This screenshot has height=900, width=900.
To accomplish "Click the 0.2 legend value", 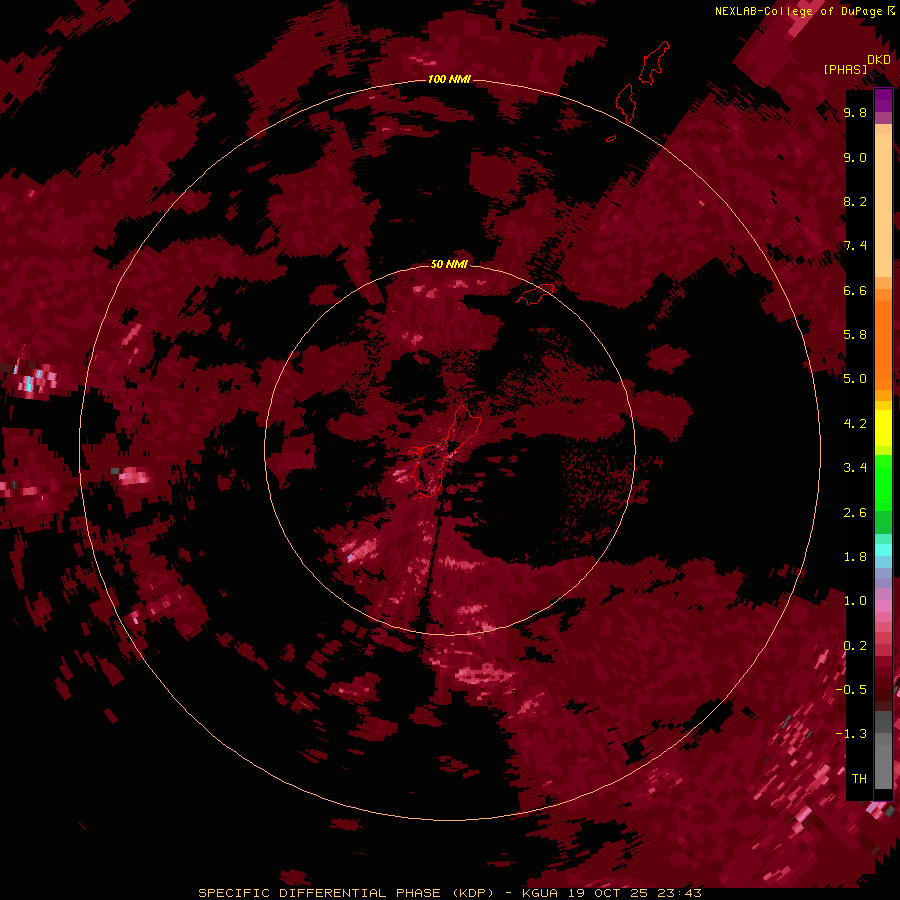I will (855, 646).
